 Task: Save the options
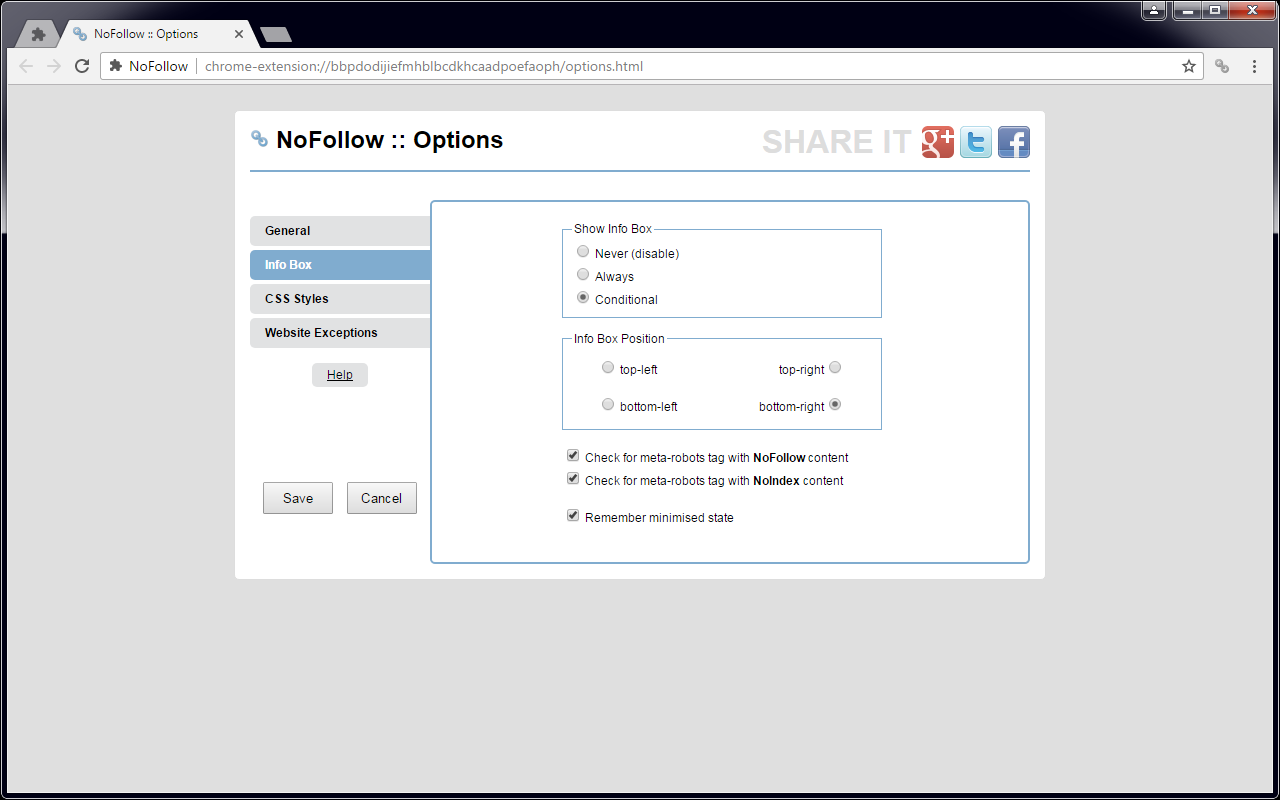[298, 498]
